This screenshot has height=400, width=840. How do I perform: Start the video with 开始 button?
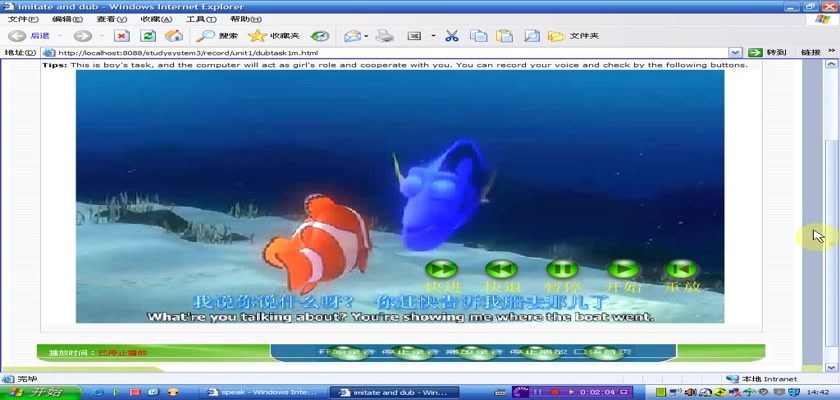pos(623,269)
